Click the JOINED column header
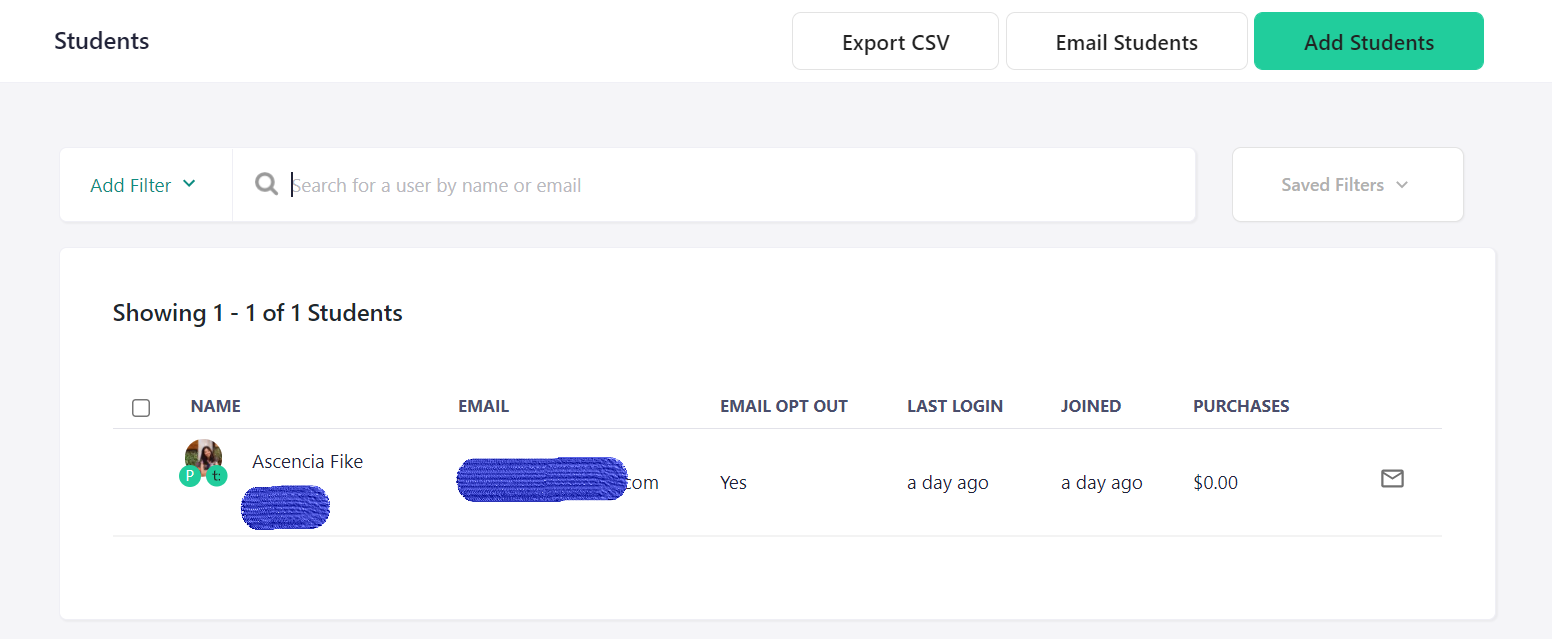The height and width of the screenshot is (639, 1552). click(x=1091, y=406)
